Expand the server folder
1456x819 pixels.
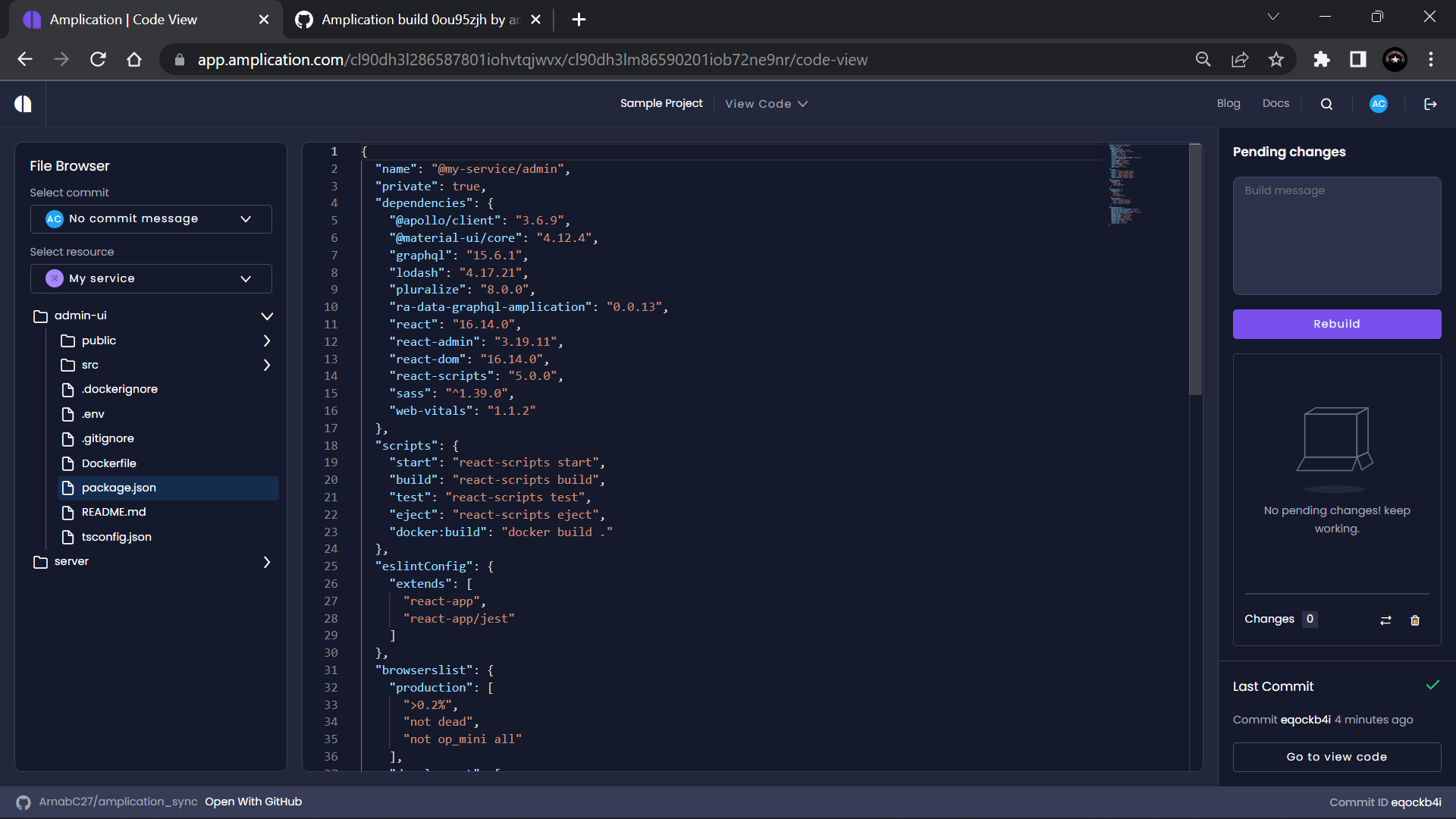266,562
